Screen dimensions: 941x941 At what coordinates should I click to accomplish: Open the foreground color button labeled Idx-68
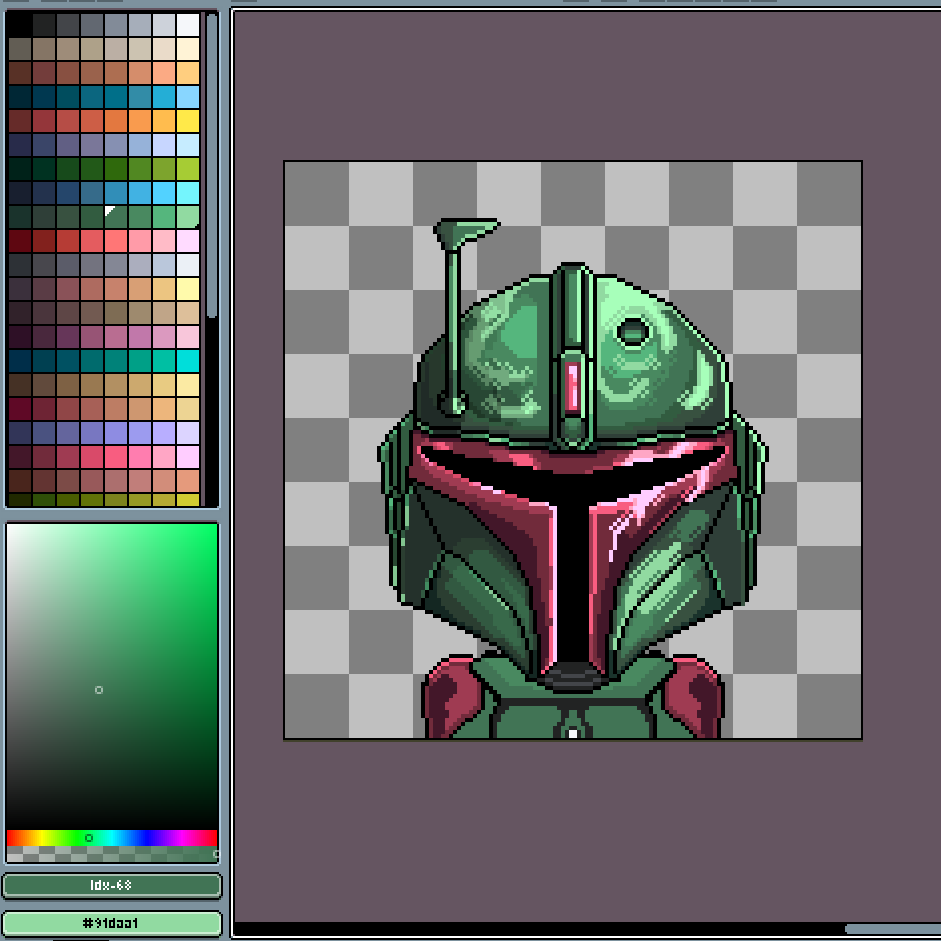(112, 885)
